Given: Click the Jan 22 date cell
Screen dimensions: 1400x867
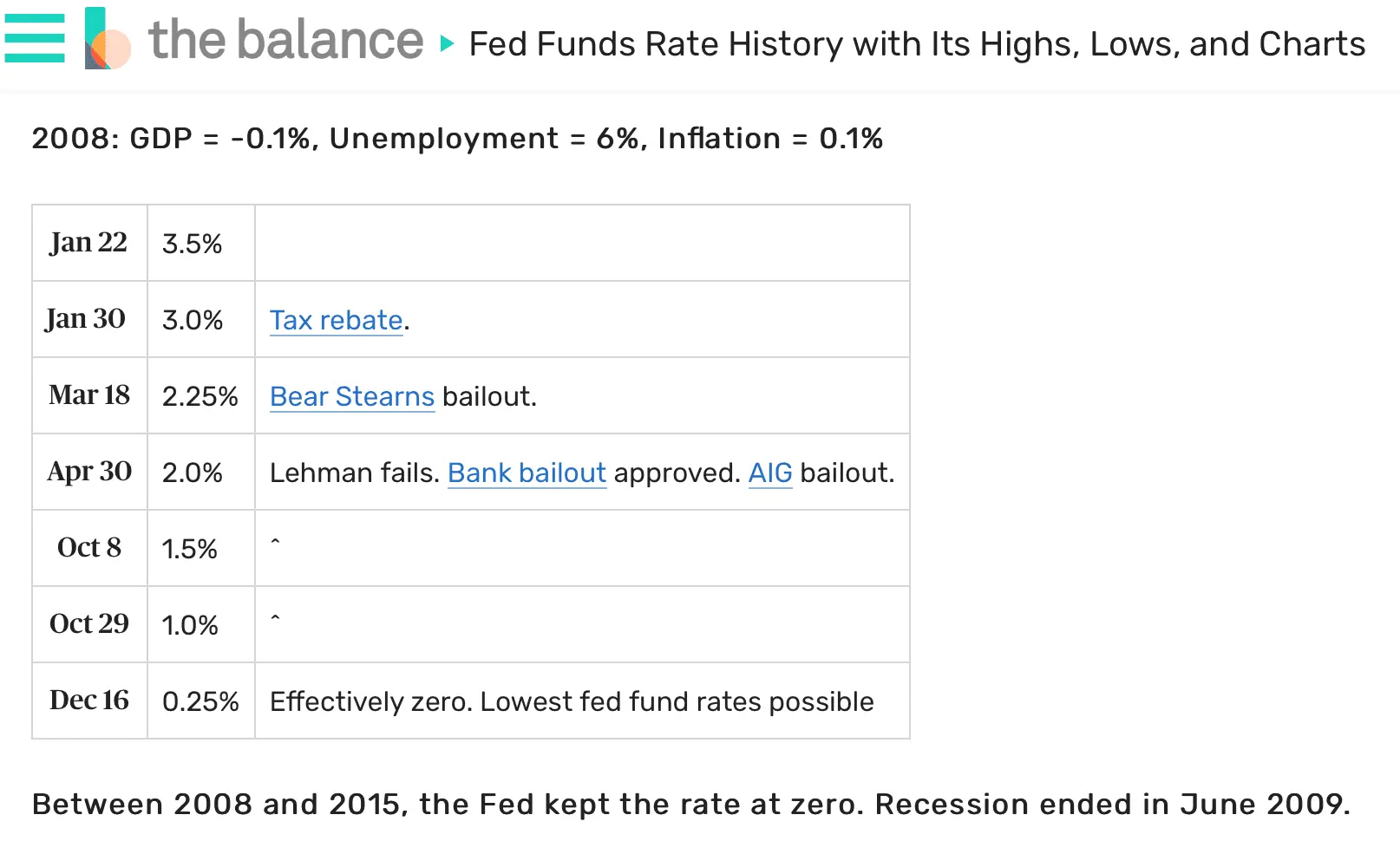Looking at the screenshot, I should 88,243.
